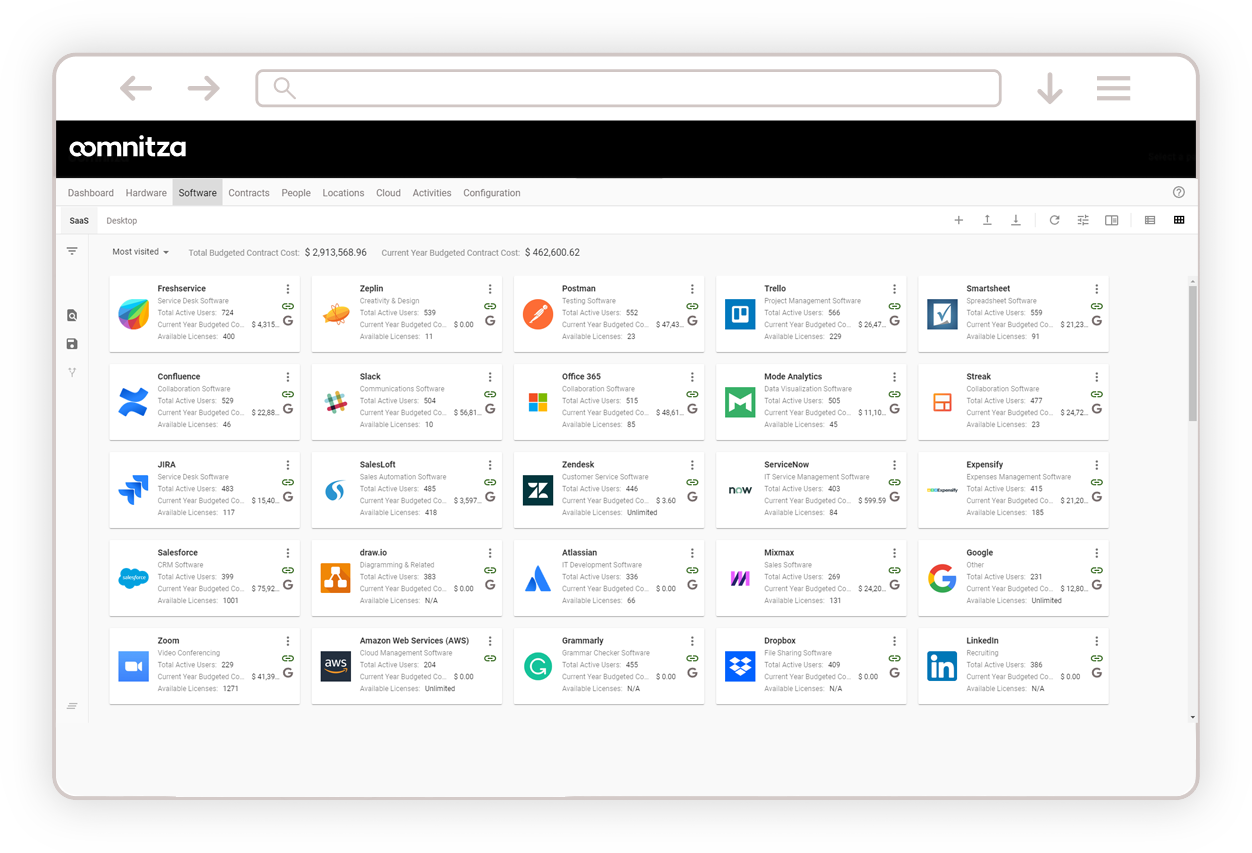Click the browser address search field
Viewport: 1252px width, 853px height.
pos(628,88)
